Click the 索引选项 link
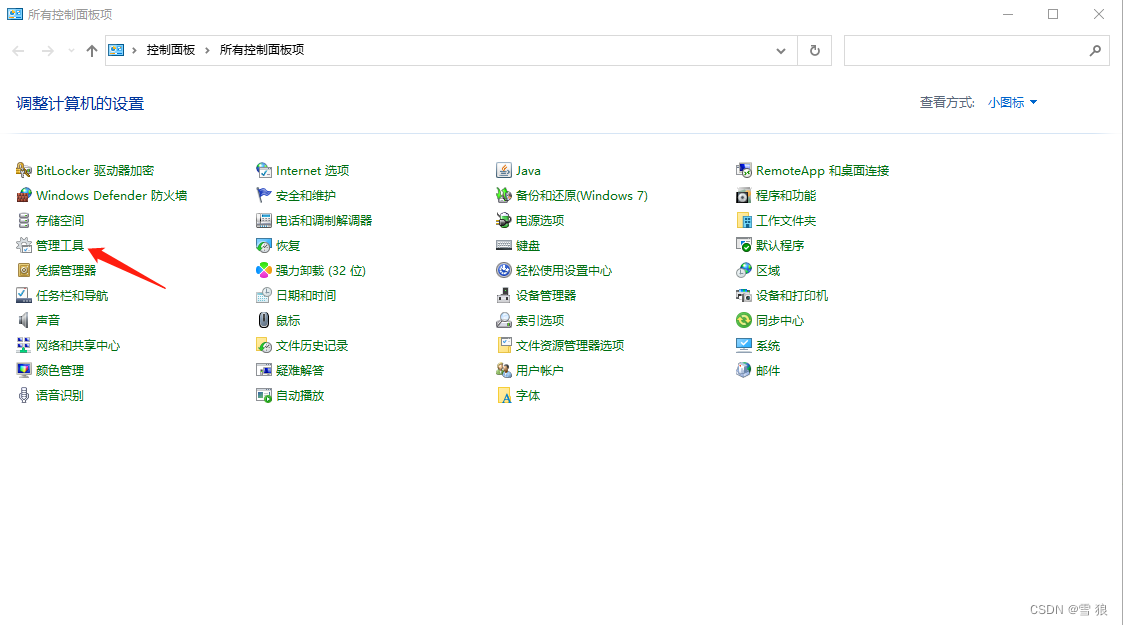The height and width of the screenshot is (625, 1123). (540, 320)
